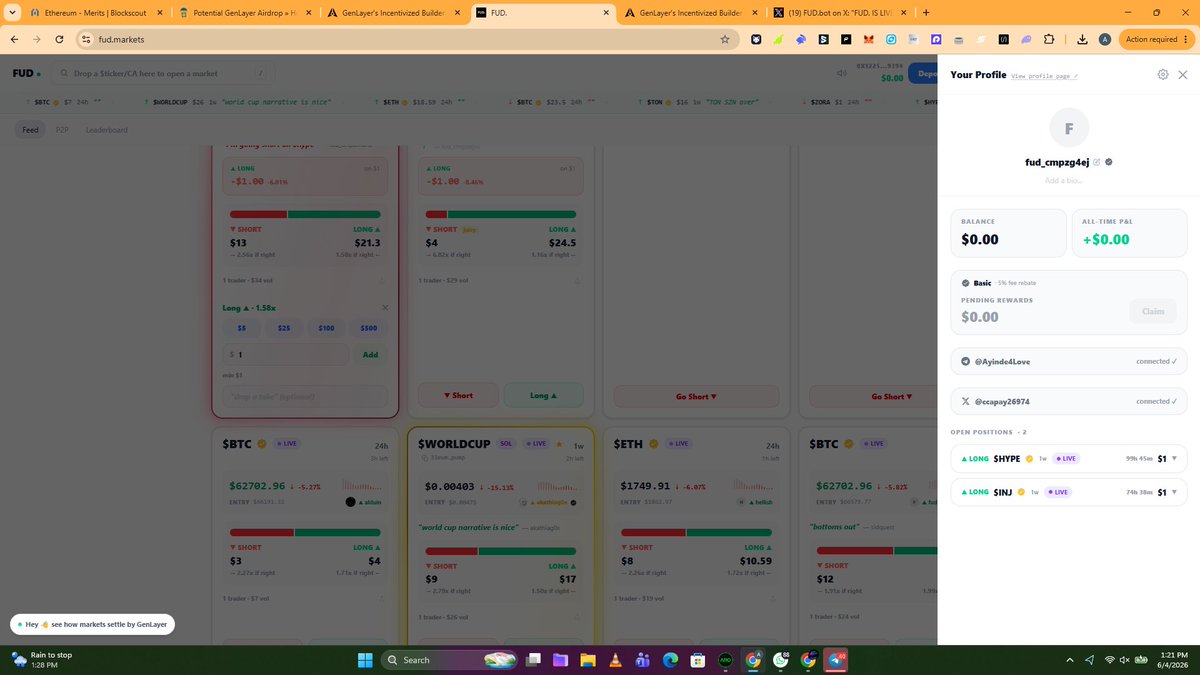This screenshot has width=1200, height=675.
Task: Open the View profile page link
Action: coord(1045,76)
